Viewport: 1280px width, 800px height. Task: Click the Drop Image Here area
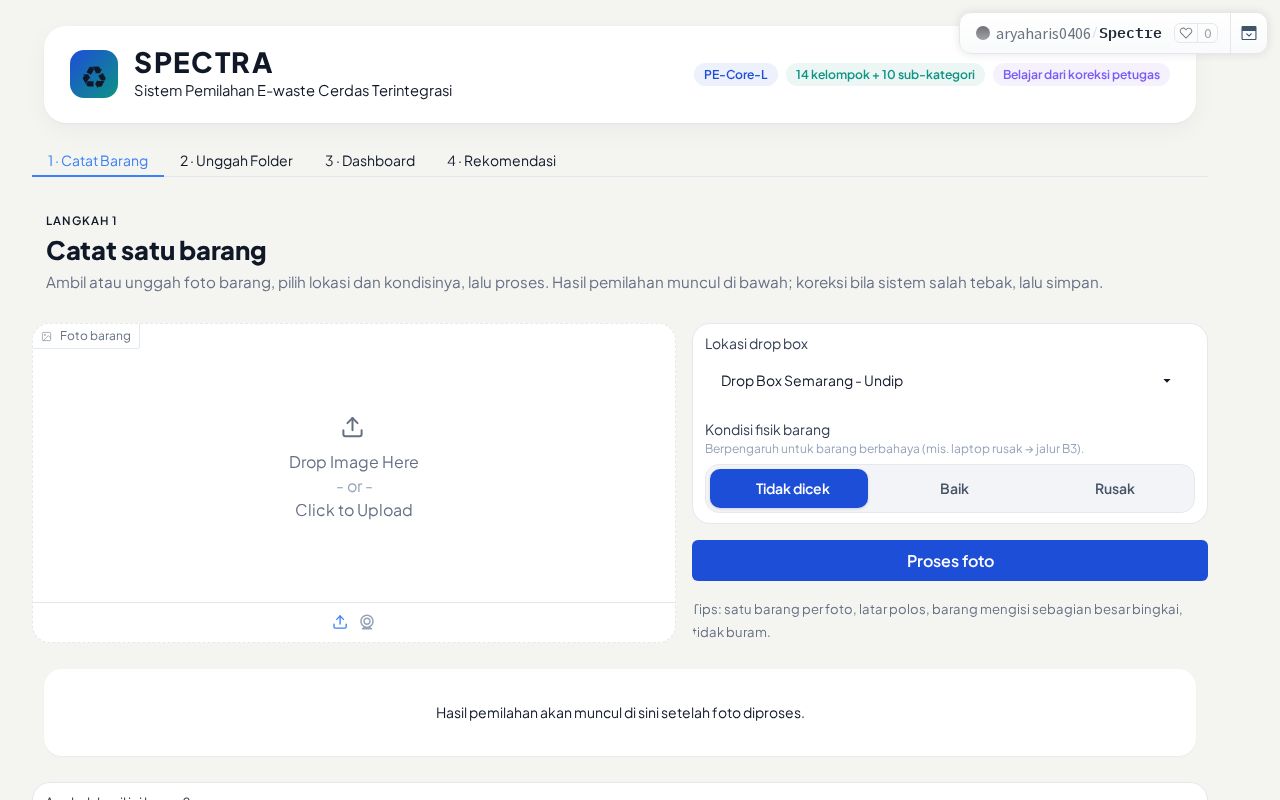(354, 462)
